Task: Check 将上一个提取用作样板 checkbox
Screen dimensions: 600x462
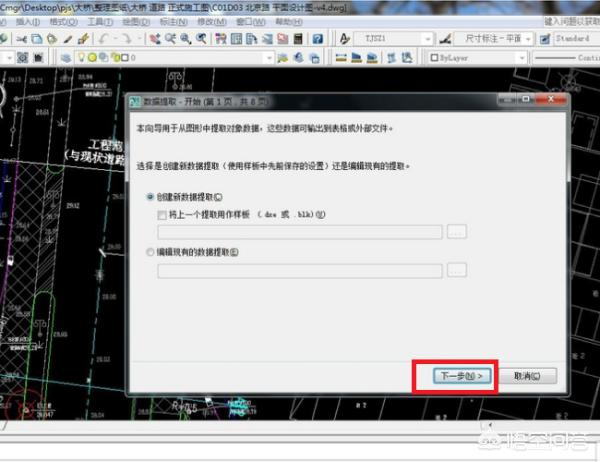Action: click(x=163, y=214)
